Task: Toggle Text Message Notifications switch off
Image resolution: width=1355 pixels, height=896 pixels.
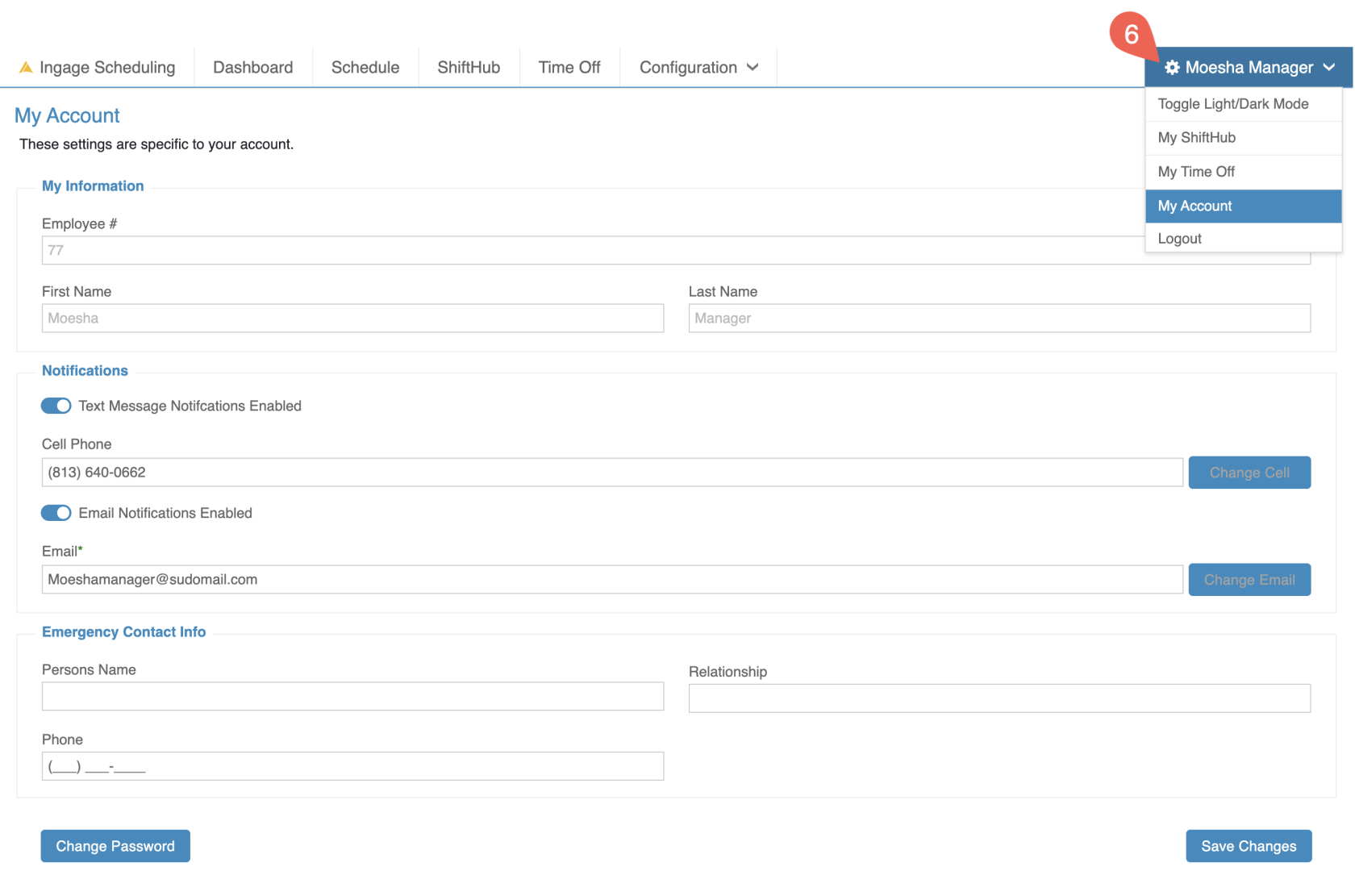Action: coord(56,406)
